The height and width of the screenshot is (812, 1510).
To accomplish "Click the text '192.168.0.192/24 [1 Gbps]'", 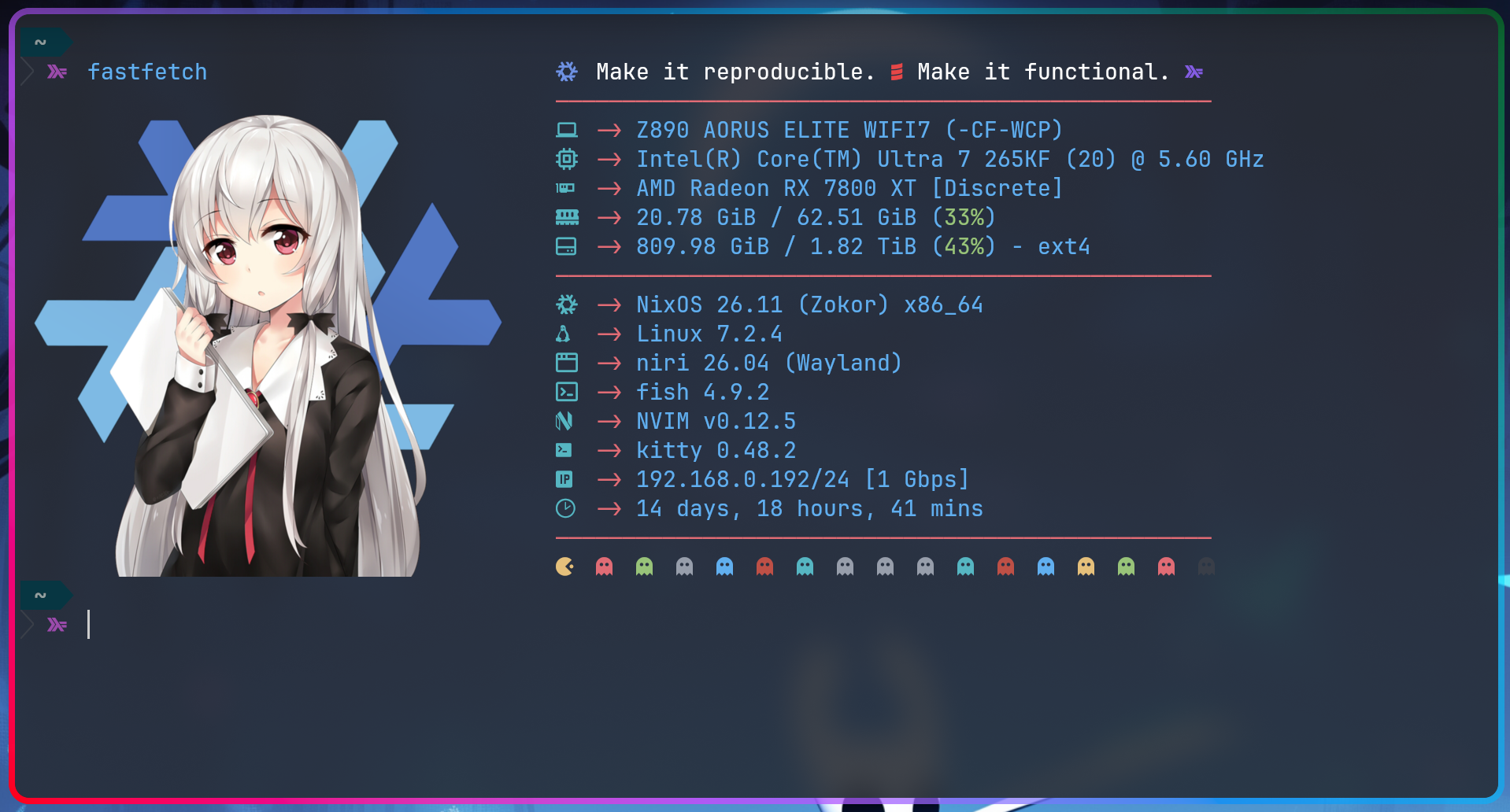I will (802, 479).
